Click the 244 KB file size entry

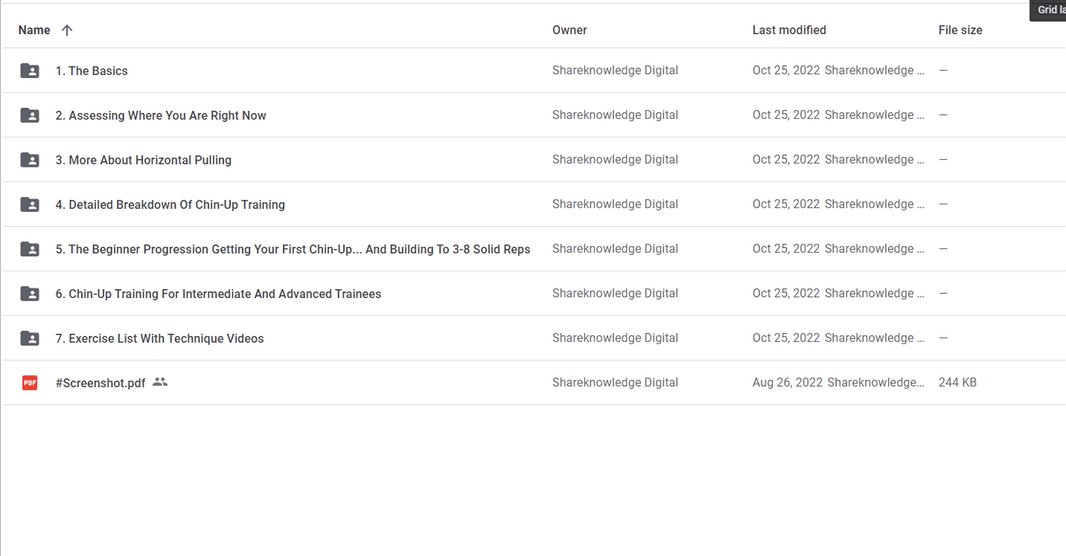pos(957,382)
